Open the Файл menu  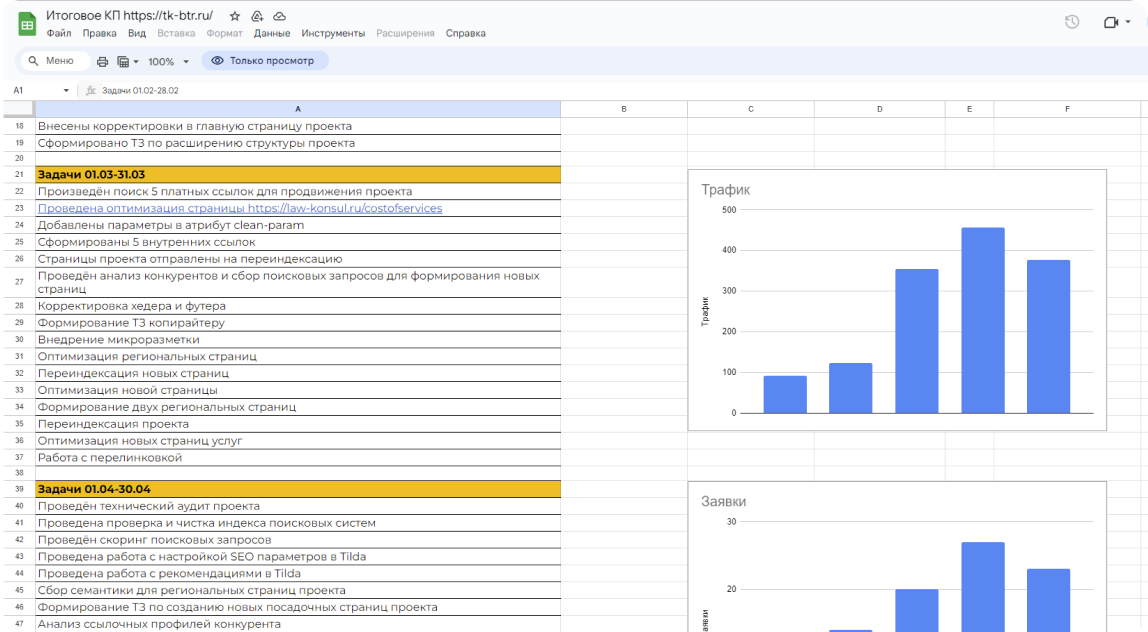pos(58,33)
